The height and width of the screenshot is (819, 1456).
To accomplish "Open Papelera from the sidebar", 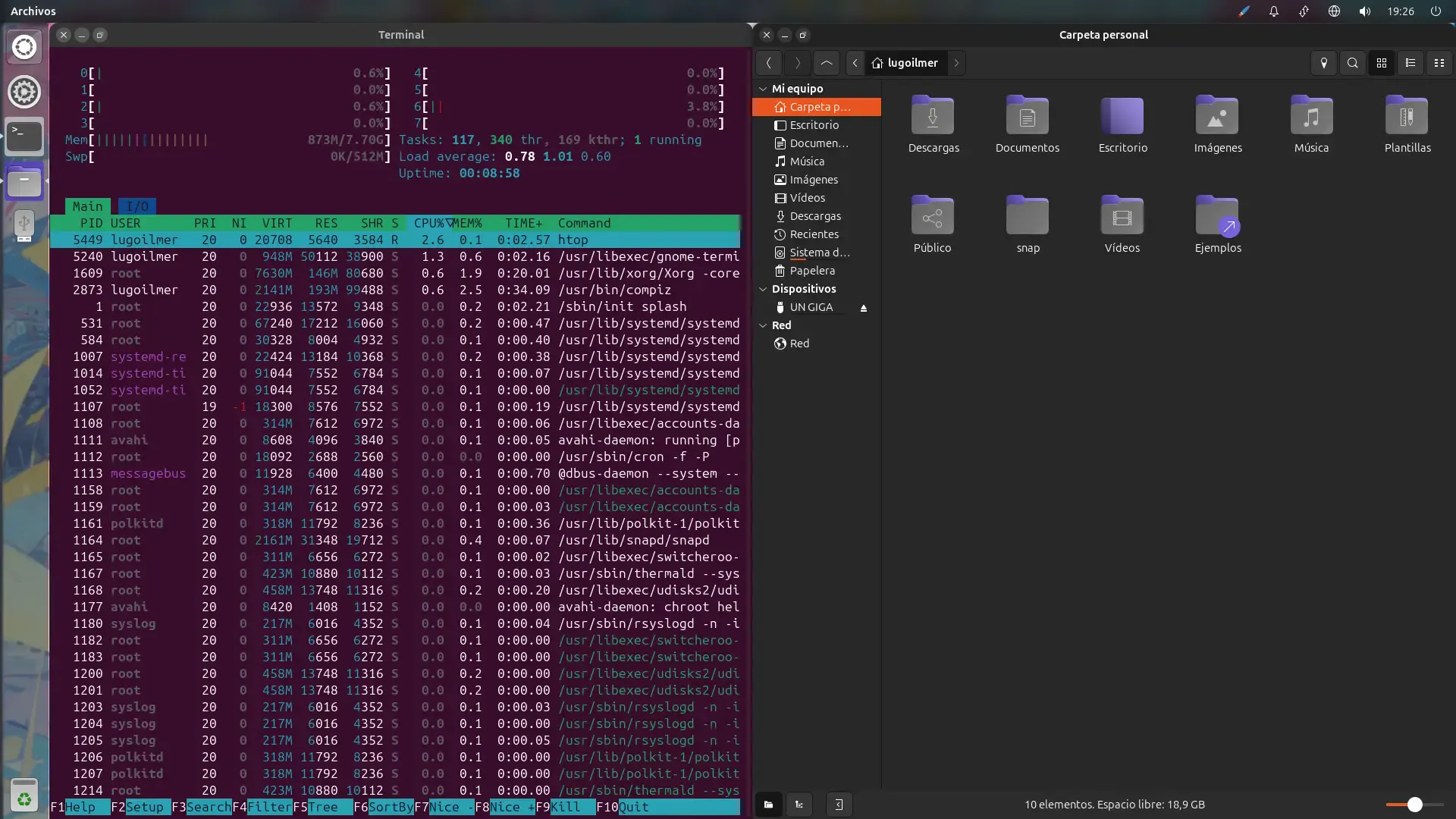I will coord(811,270).
